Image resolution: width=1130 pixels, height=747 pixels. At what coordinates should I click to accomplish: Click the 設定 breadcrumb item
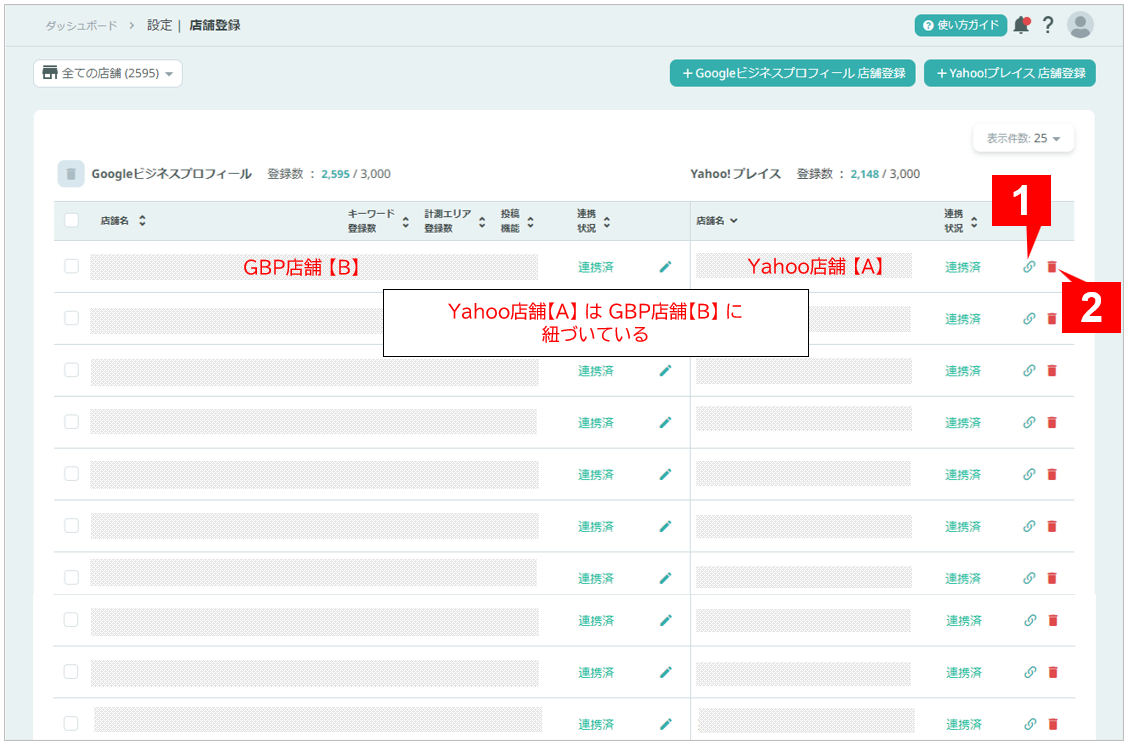pyautogui.click(x=160, y=25)
